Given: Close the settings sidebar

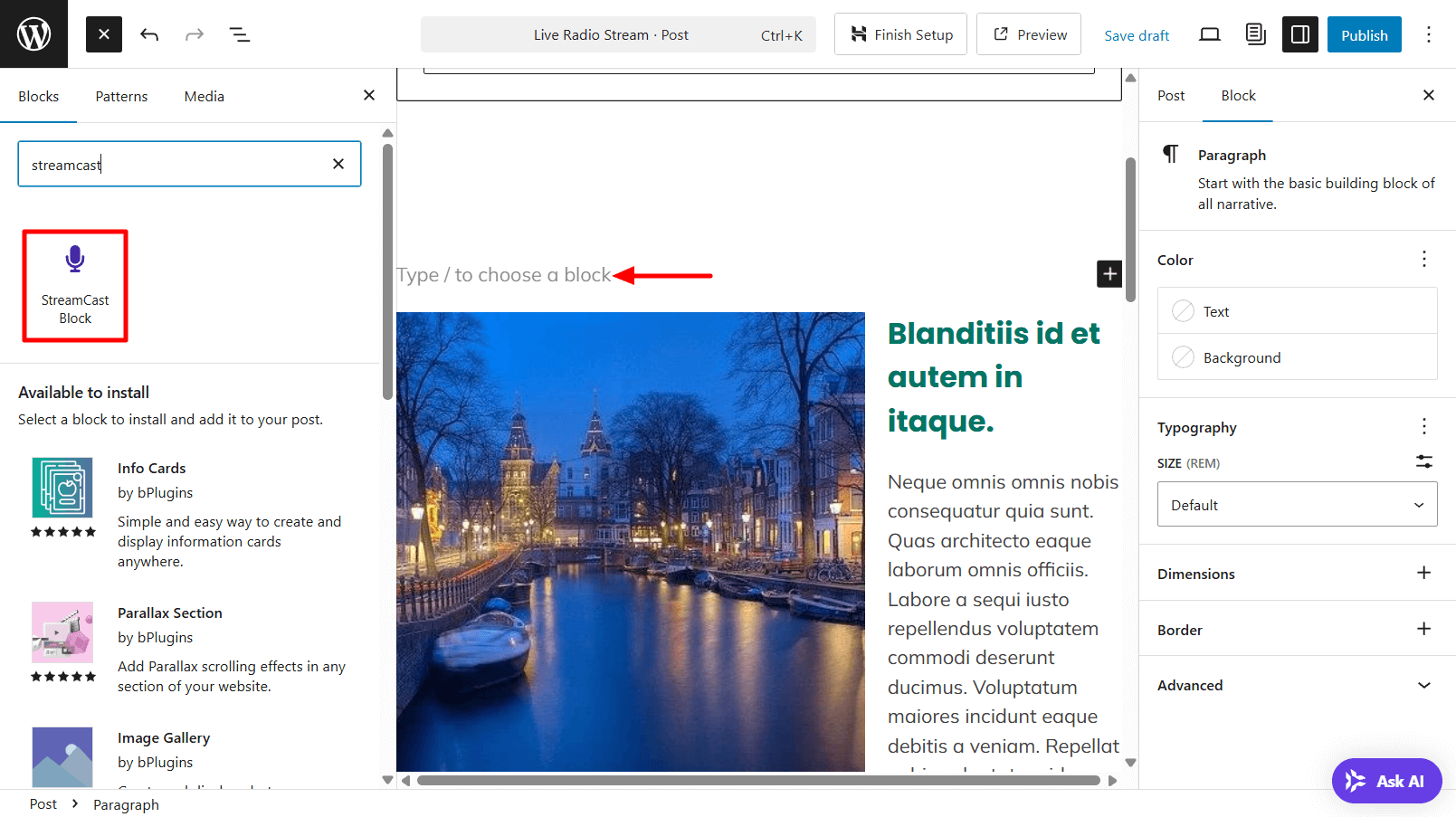Looking at the screenshot, I should [1429, 95].
